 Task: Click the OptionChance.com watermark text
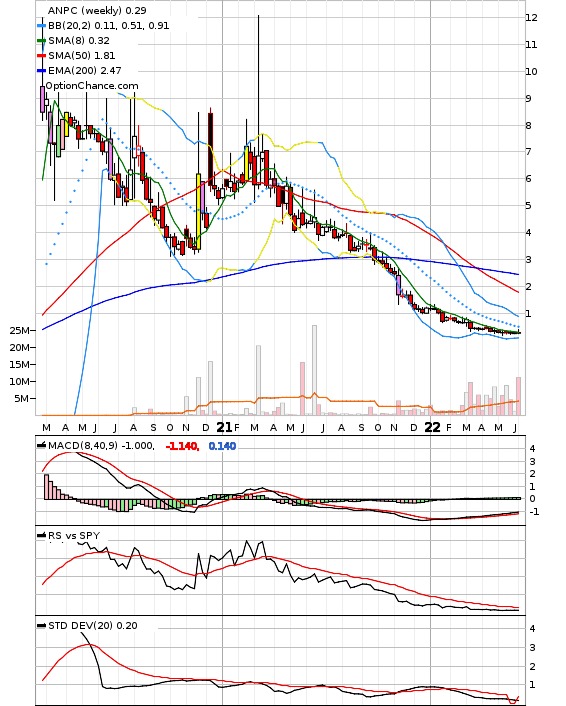(92, 86)
